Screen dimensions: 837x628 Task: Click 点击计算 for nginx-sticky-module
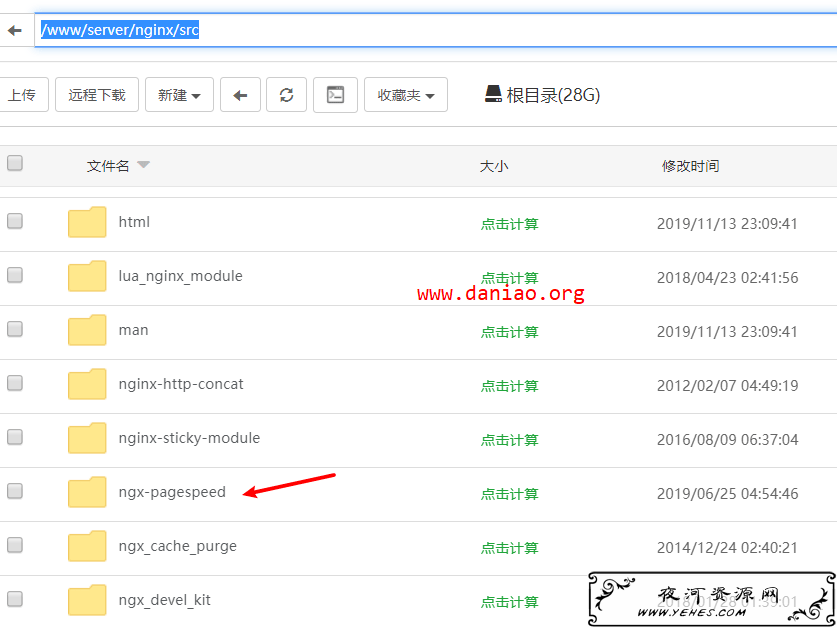[x=509, y=440]
